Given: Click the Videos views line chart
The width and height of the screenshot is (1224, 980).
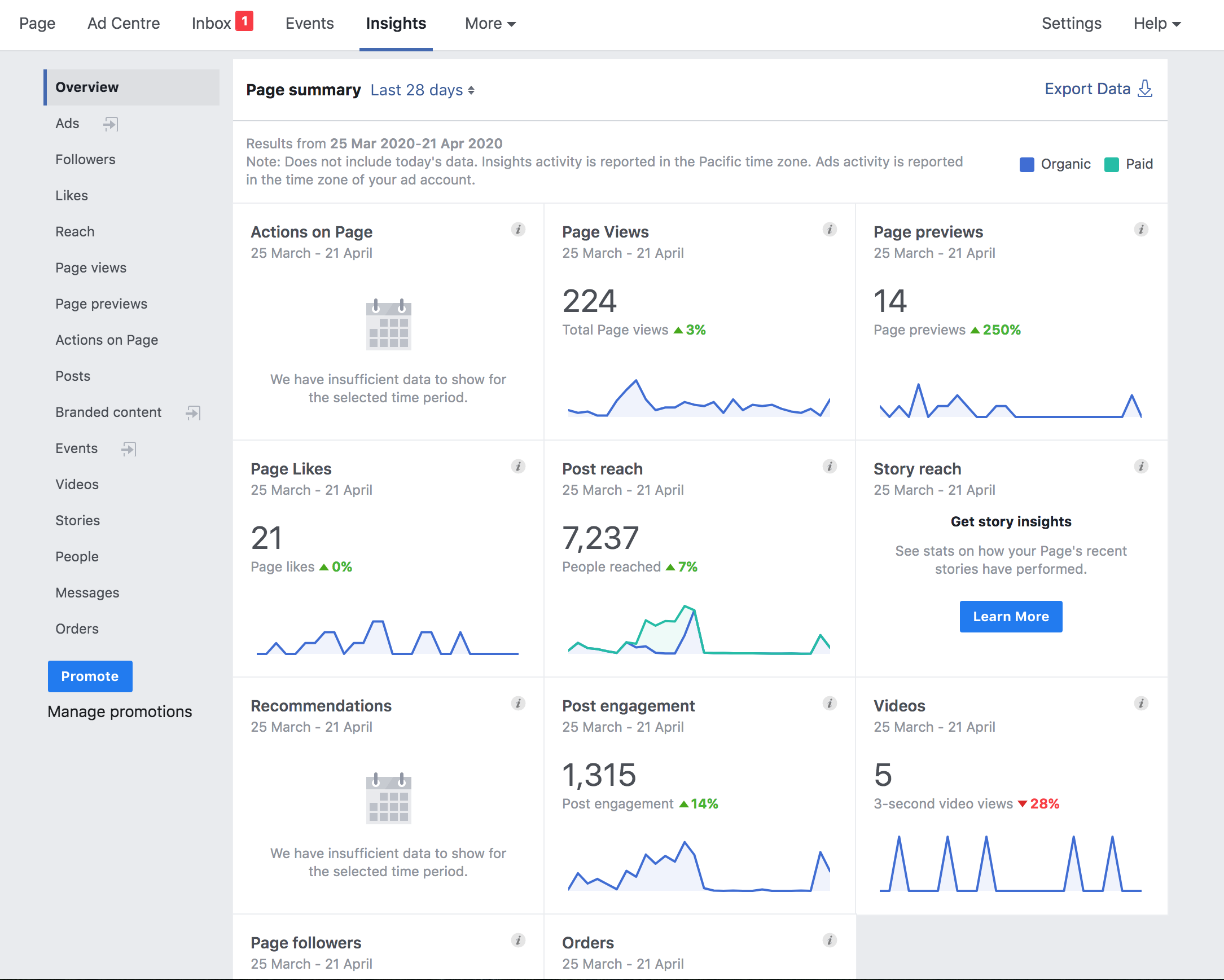Looking at the screenshot, I should [1010, 863].
